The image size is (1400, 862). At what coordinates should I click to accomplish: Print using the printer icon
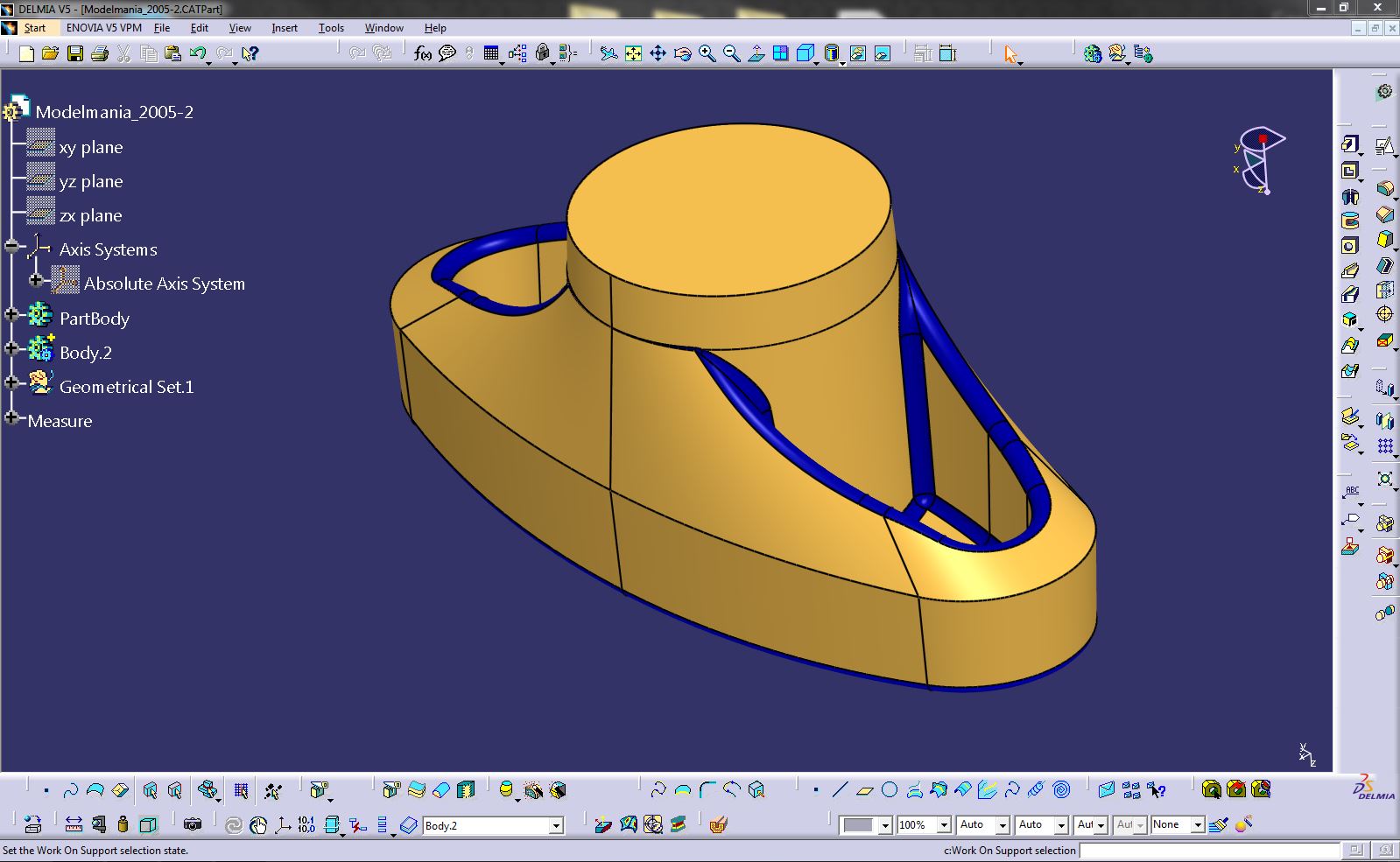[x=100, y=54]
